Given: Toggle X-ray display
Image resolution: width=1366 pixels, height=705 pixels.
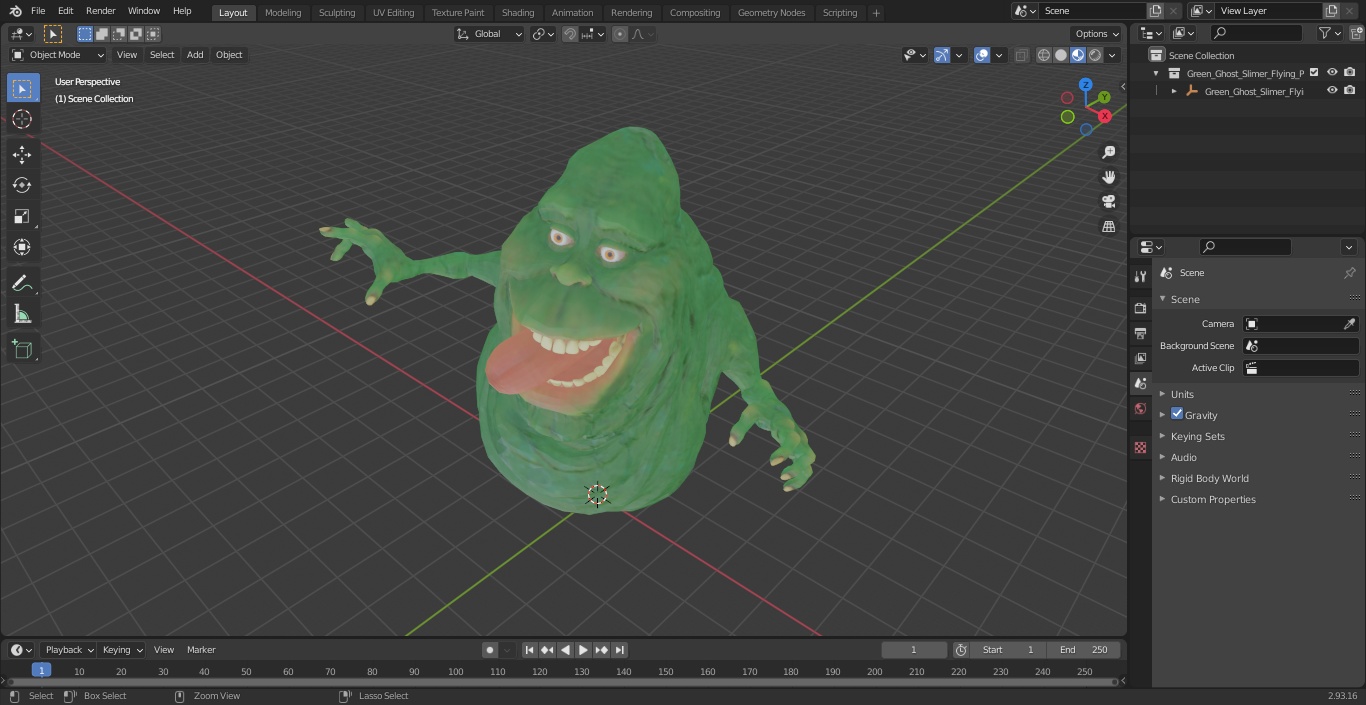Looking at the screenshot, I should 1021,55.
